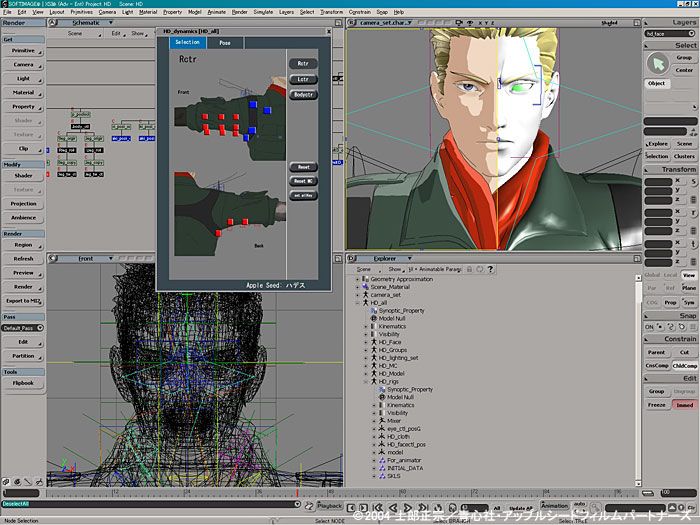Viewport: 700px width, 525px height.
Task: Click the Explorer vertical scrollbar
Action: click(x=638, y=381)
